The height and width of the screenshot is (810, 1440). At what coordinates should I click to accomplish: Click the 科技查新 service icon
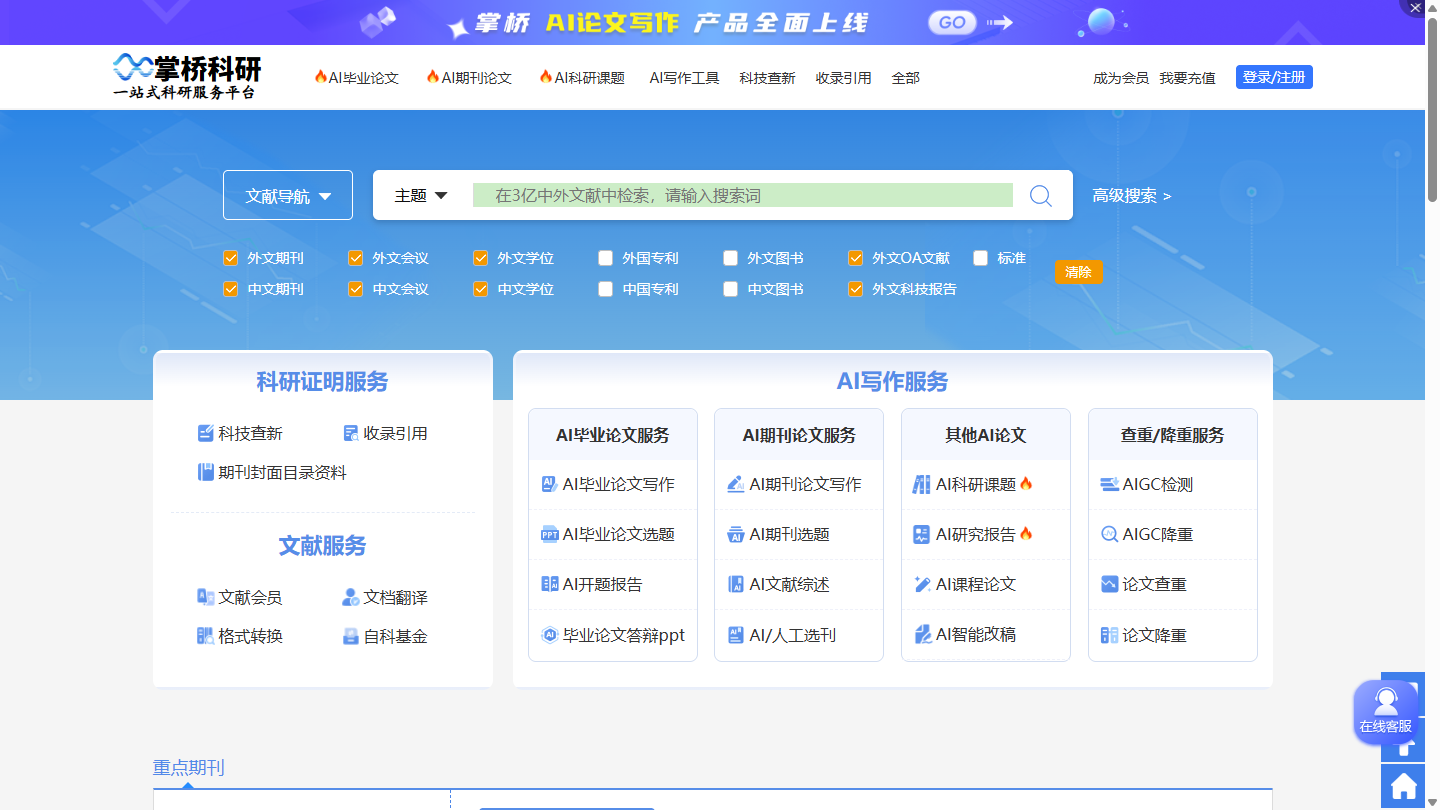tap(206, 433)
